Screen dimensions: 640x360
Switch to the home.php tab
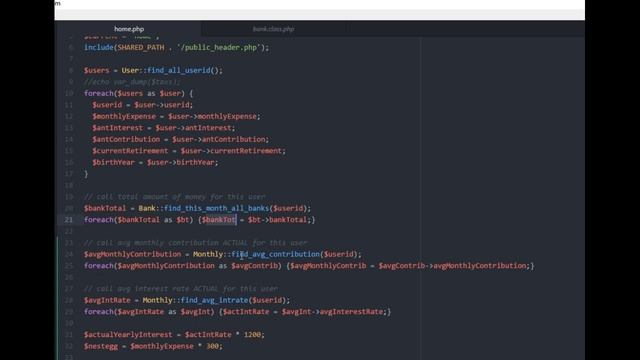pyautogui.click(x=129, y=29)
